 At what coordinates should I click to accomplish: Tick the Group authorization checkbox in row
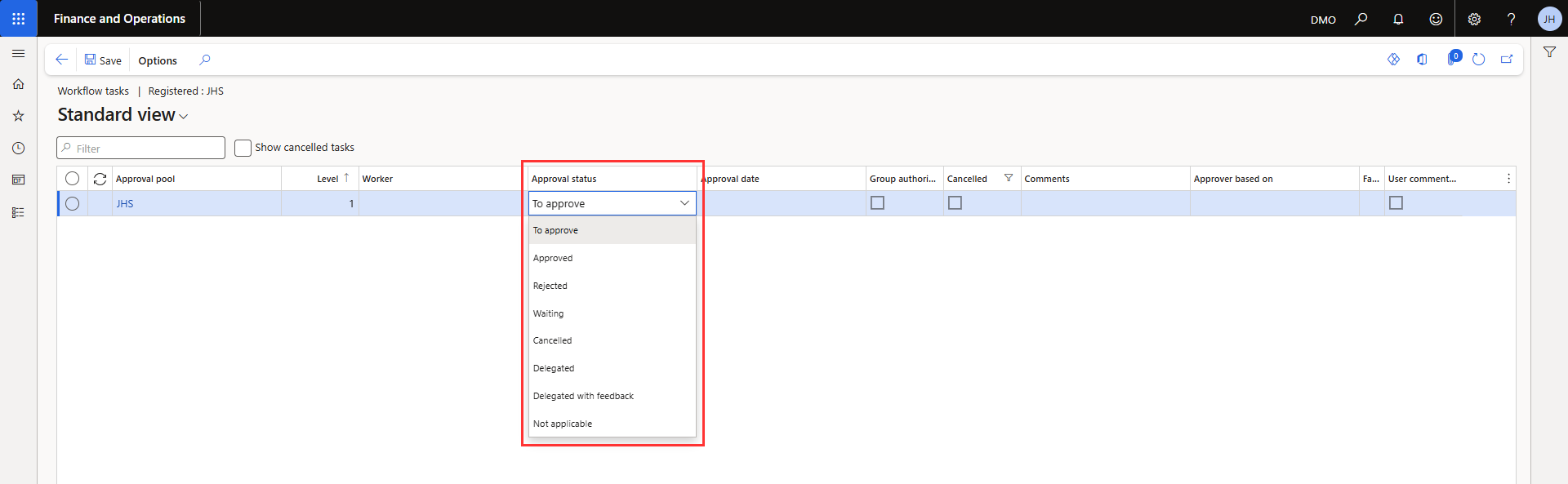coord(877,203)
